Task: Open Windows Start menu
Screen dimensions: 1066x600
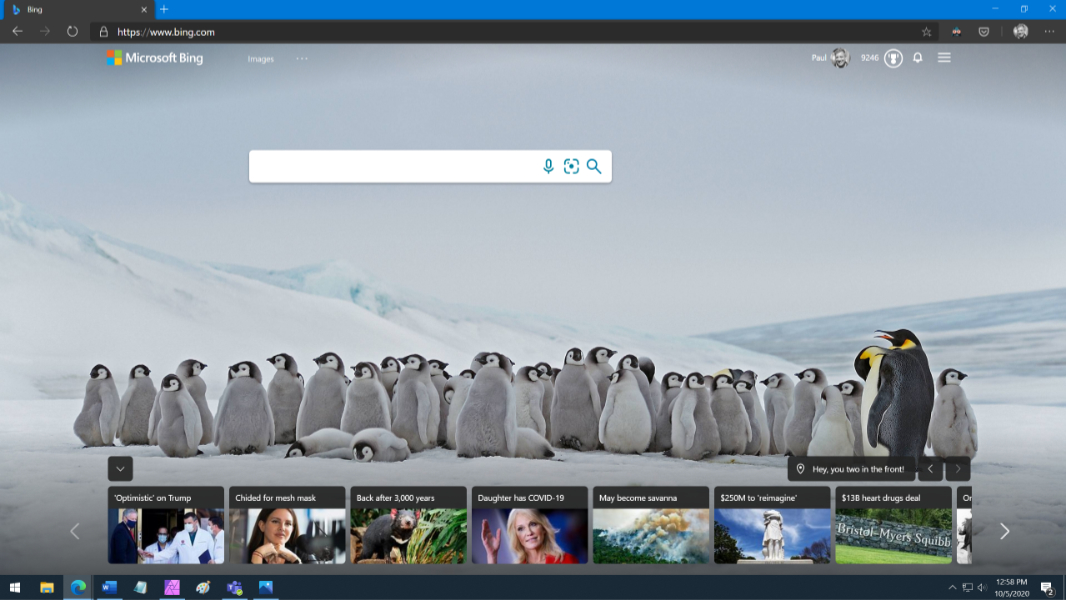Action: [x=14, y=588]
